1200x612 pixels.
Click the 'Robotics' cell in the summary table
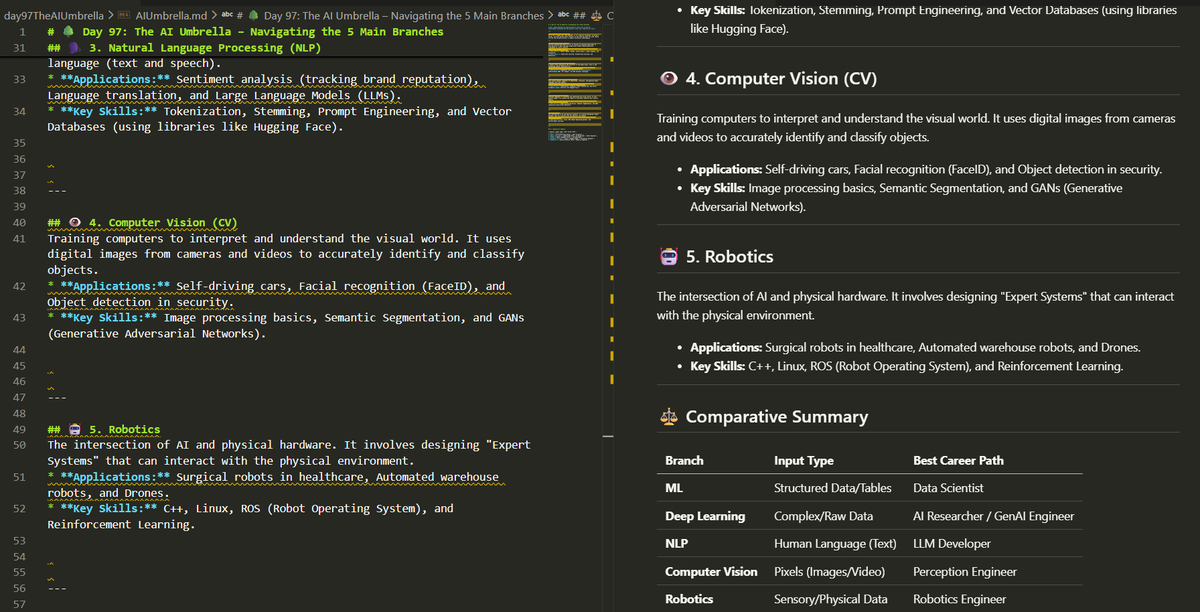(689, 599)
